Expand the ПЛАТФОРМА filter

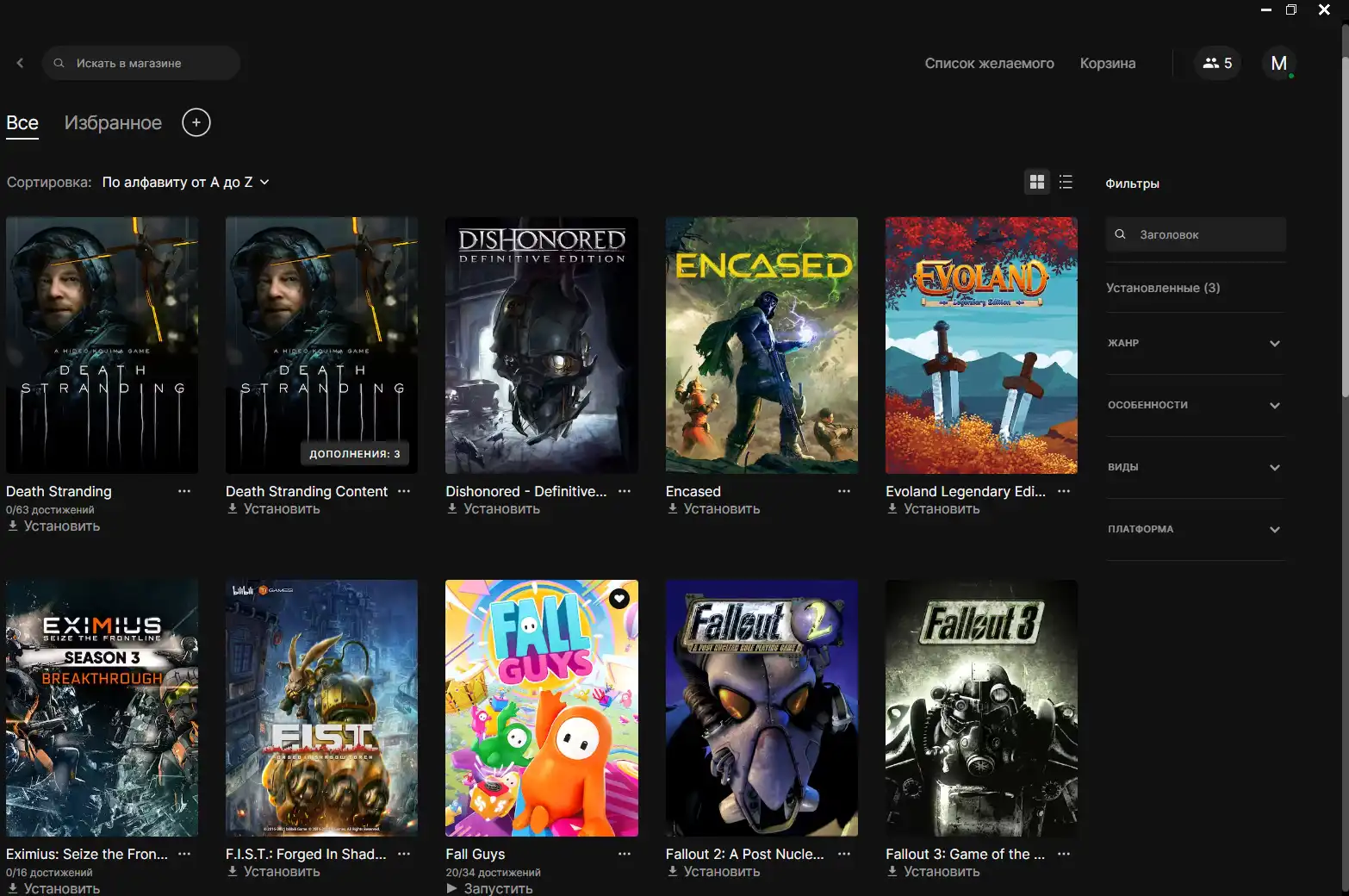coord(1195,529)
